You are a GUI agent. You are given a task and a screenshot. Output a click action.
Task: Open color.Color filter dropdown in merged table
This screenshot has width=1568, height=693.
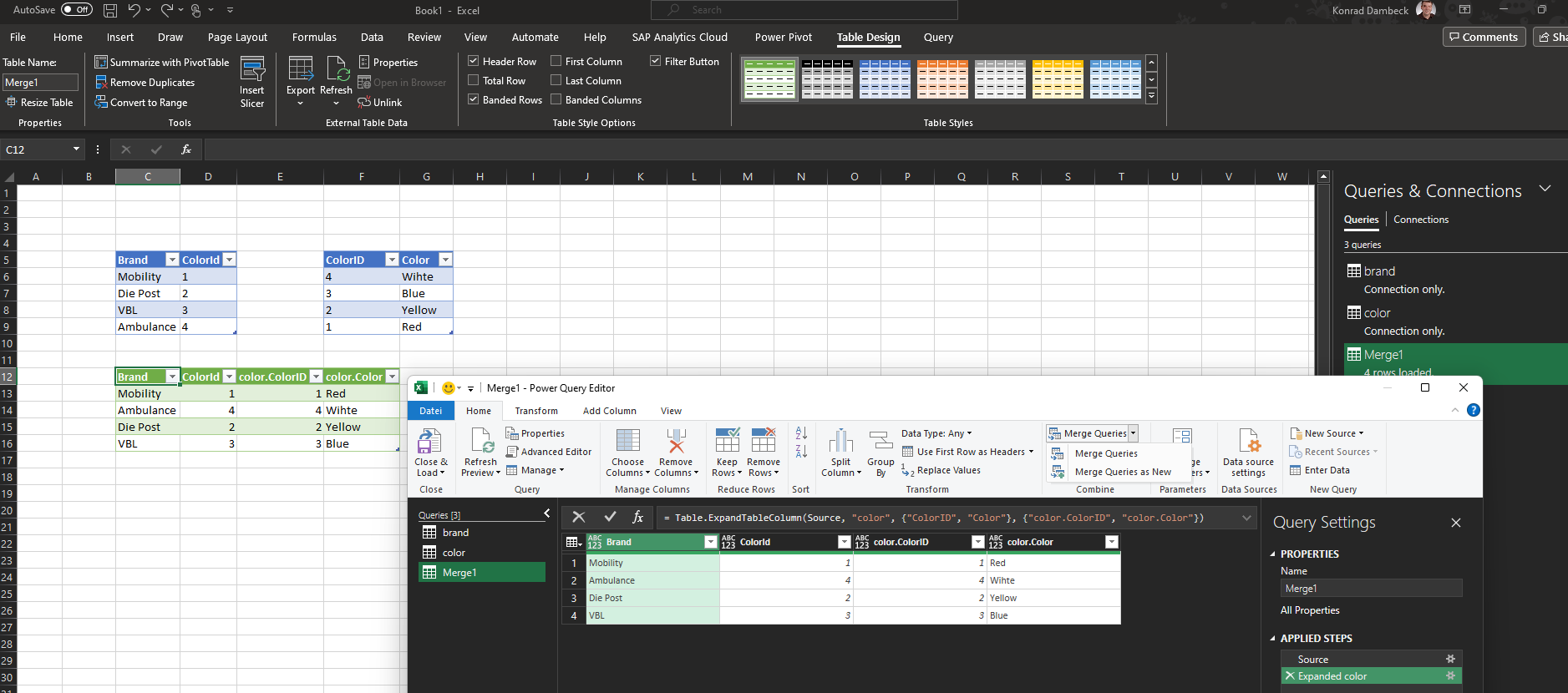coord(393,377)
